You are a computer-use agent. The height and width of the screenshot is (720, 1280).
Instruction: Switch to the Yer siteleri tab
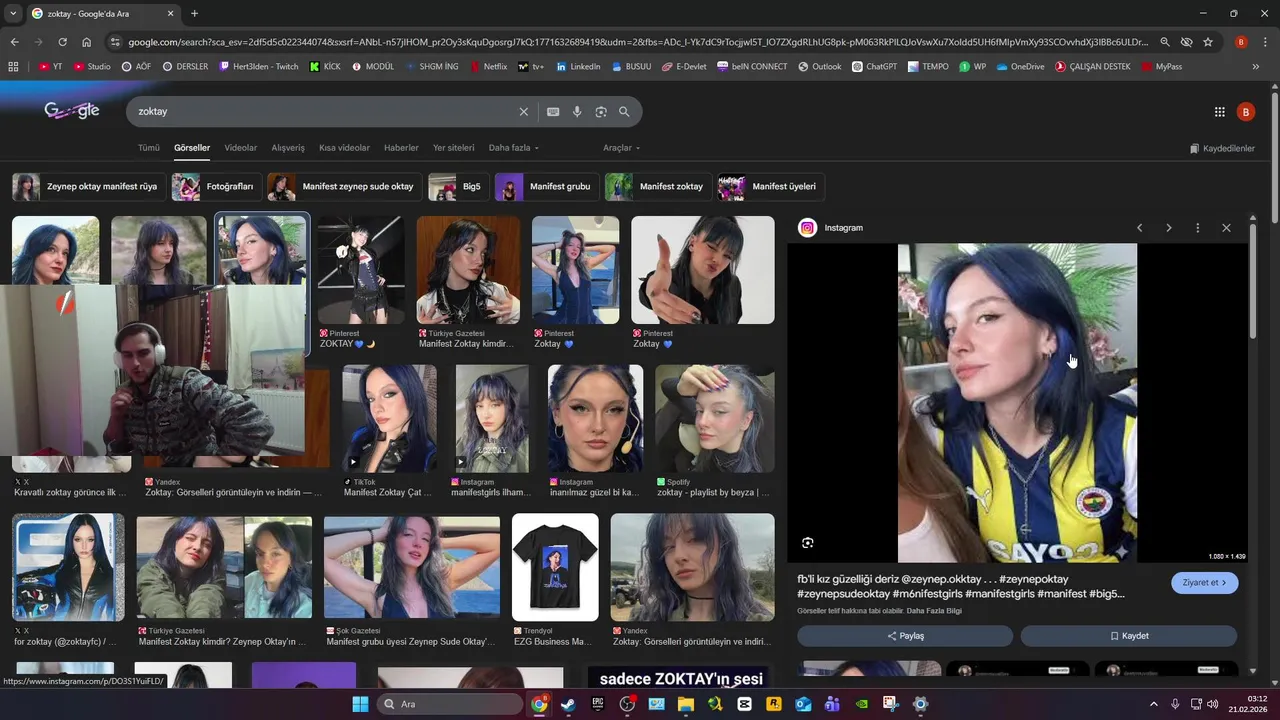tap(454, 148)
